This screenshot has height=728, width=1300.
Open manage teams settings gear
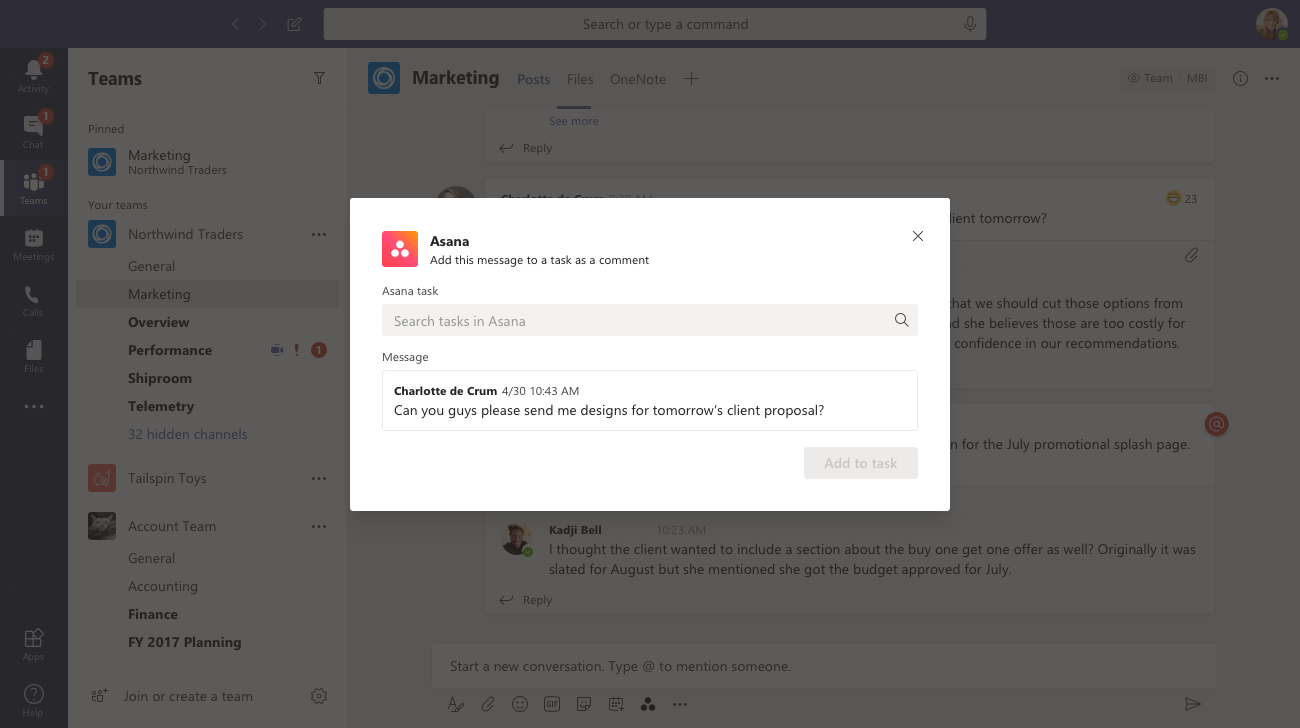point(319,696)
